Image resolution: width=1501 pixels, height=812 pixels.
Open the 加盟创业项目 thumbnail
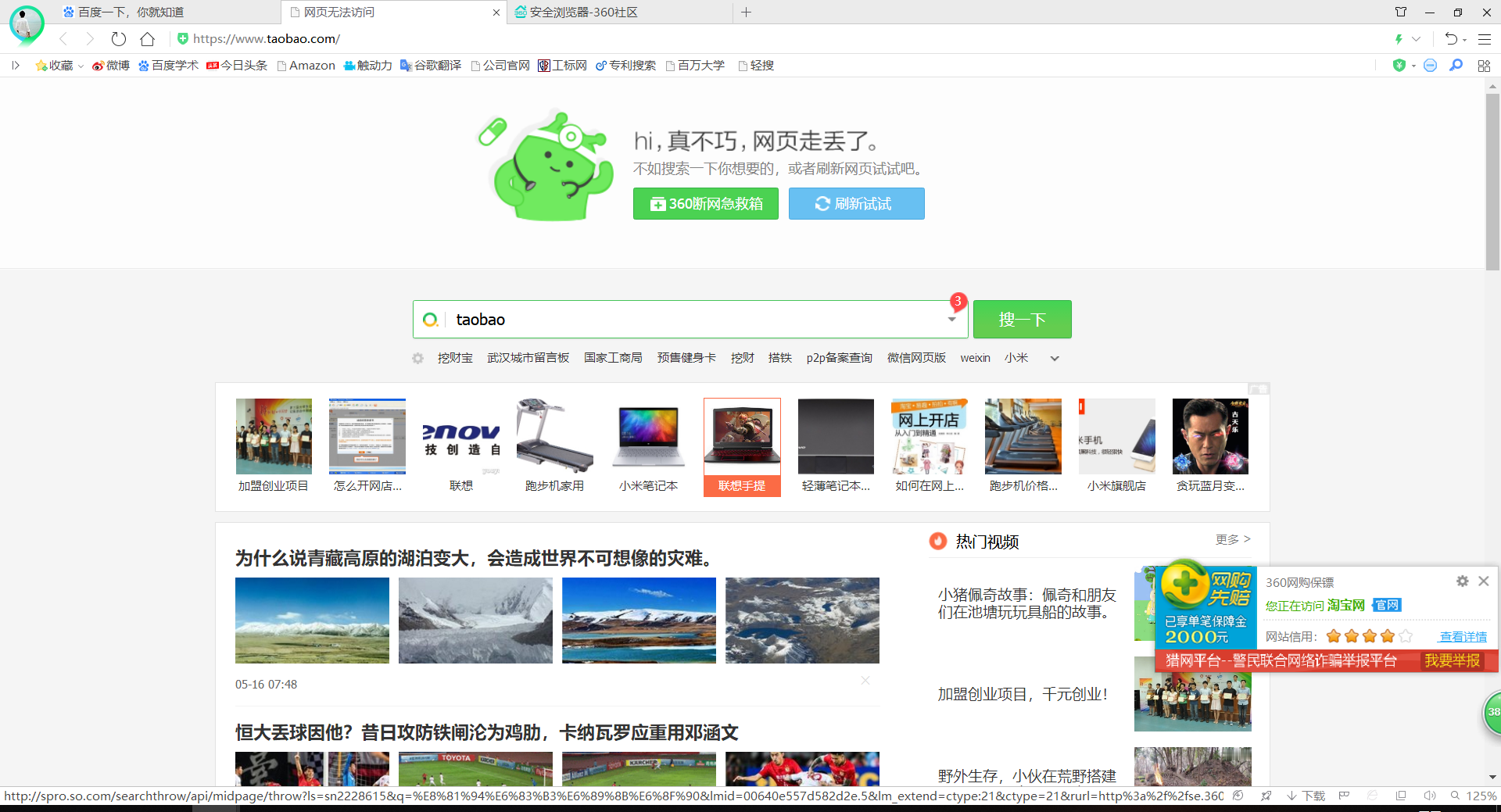coord(274,447)
